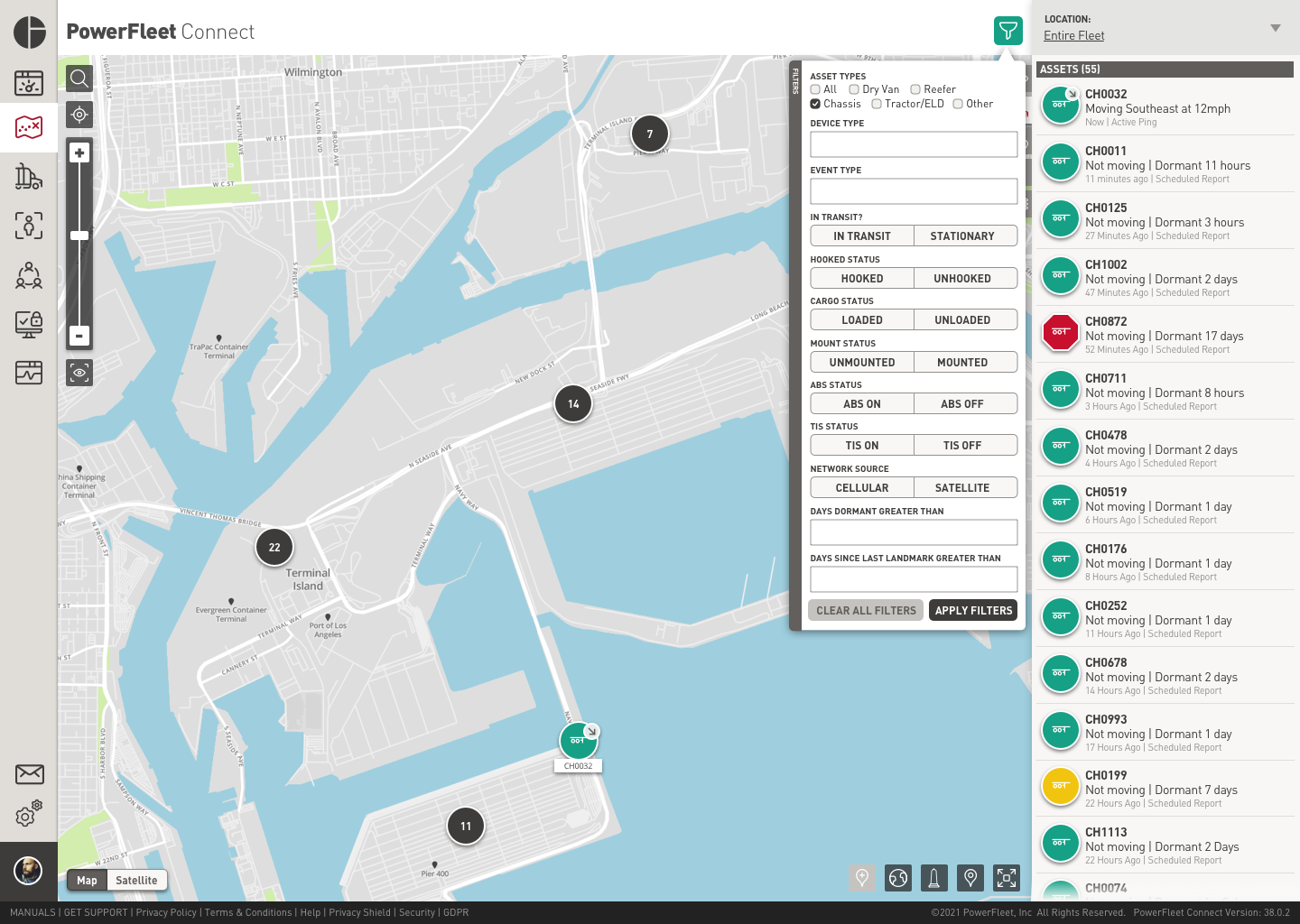Select the MOUNTED toggle

click(x=965, y=363)
